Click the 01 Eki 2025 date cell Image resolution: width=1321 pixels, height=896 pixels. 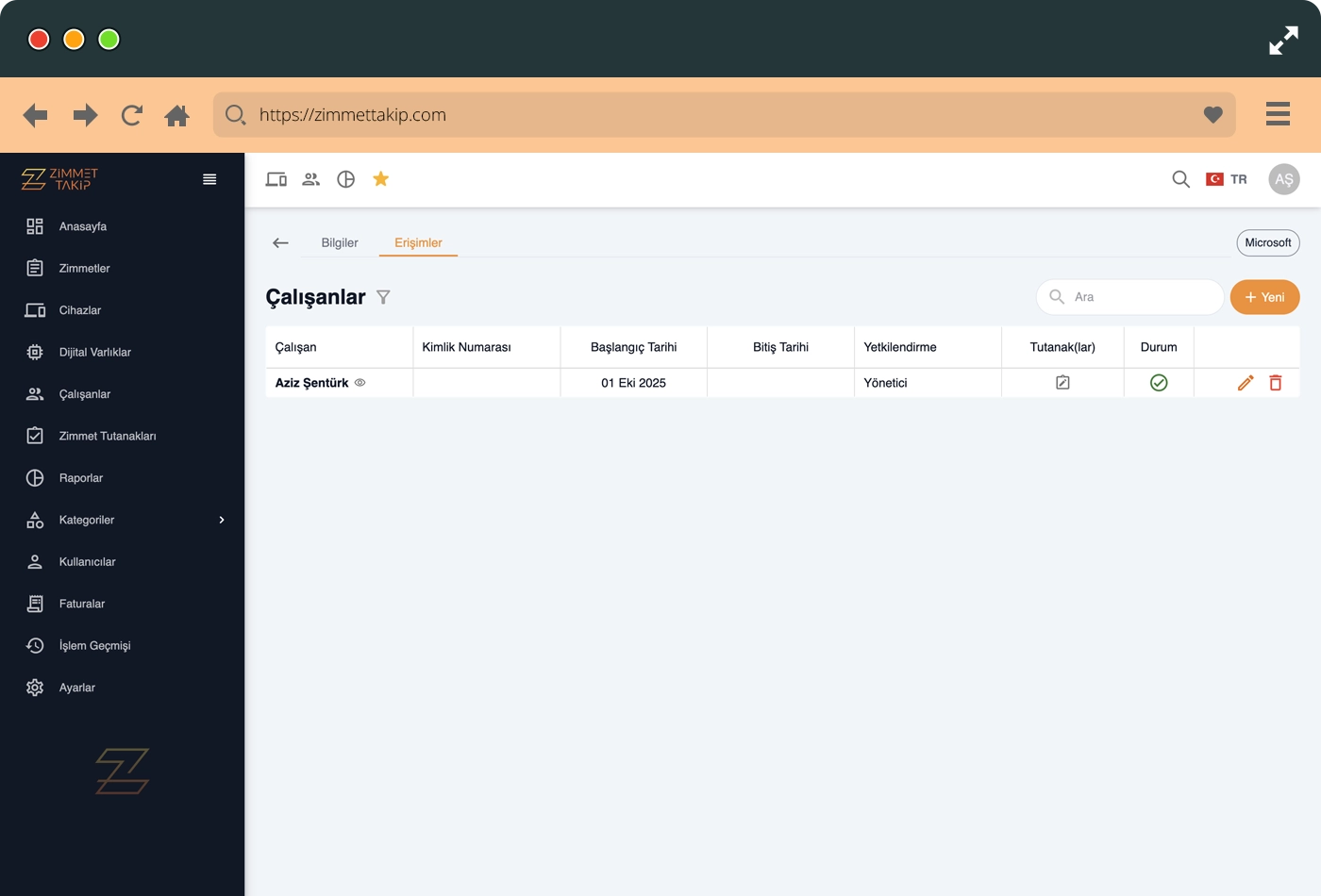[634, 383]
